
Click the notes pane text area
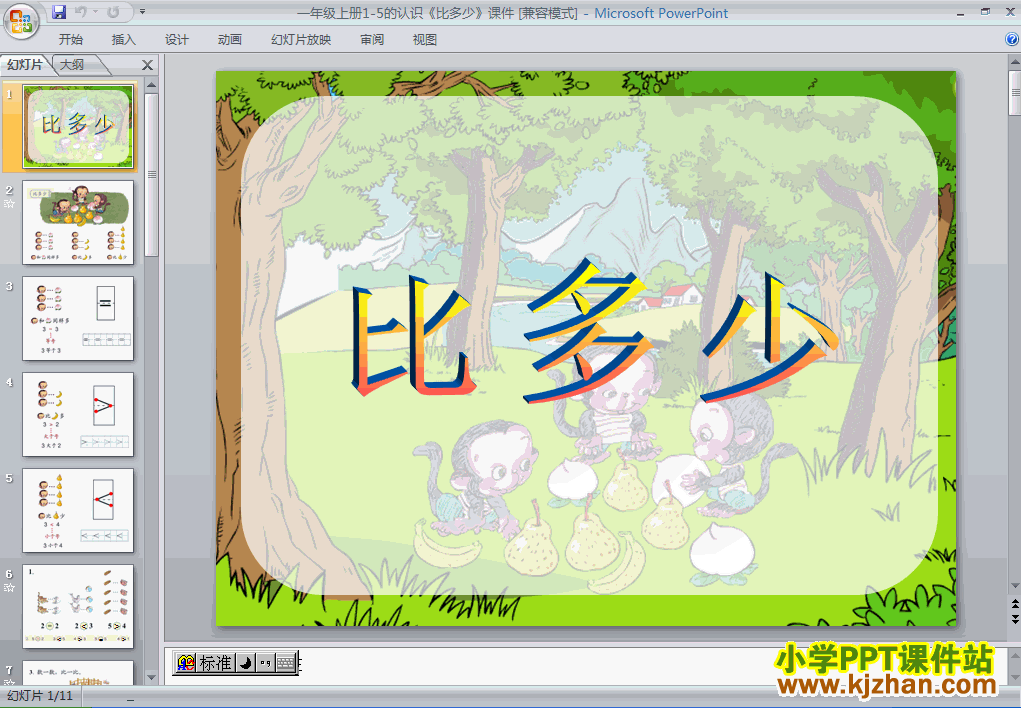(586, 666)
